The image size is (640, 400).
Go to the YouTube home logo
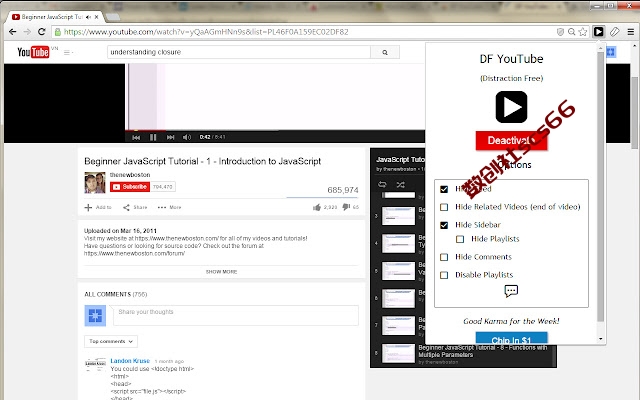click(33, 52)
